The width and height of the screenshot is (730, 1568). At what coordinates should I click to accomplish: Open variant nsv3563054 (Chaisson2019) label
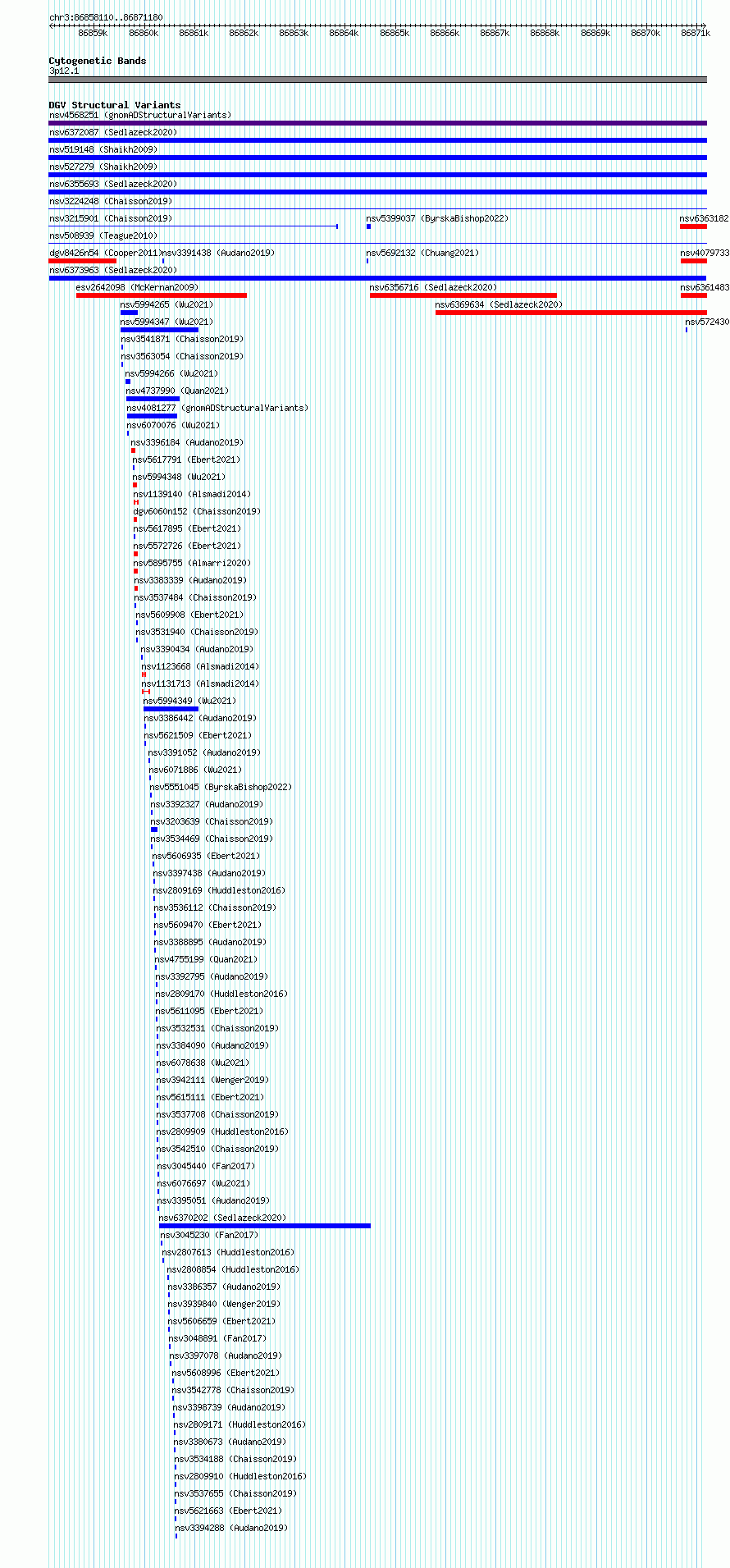183,356
